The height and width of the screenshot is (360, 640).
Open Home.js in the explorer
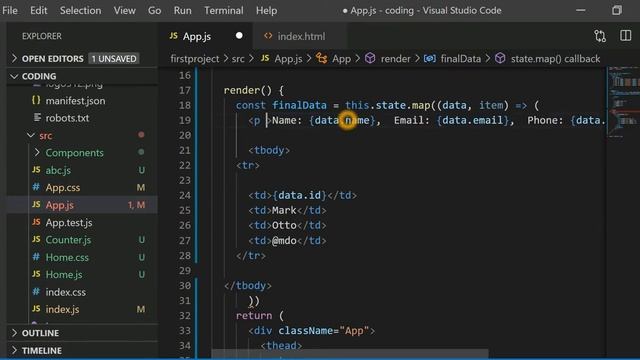pos(64,275)
